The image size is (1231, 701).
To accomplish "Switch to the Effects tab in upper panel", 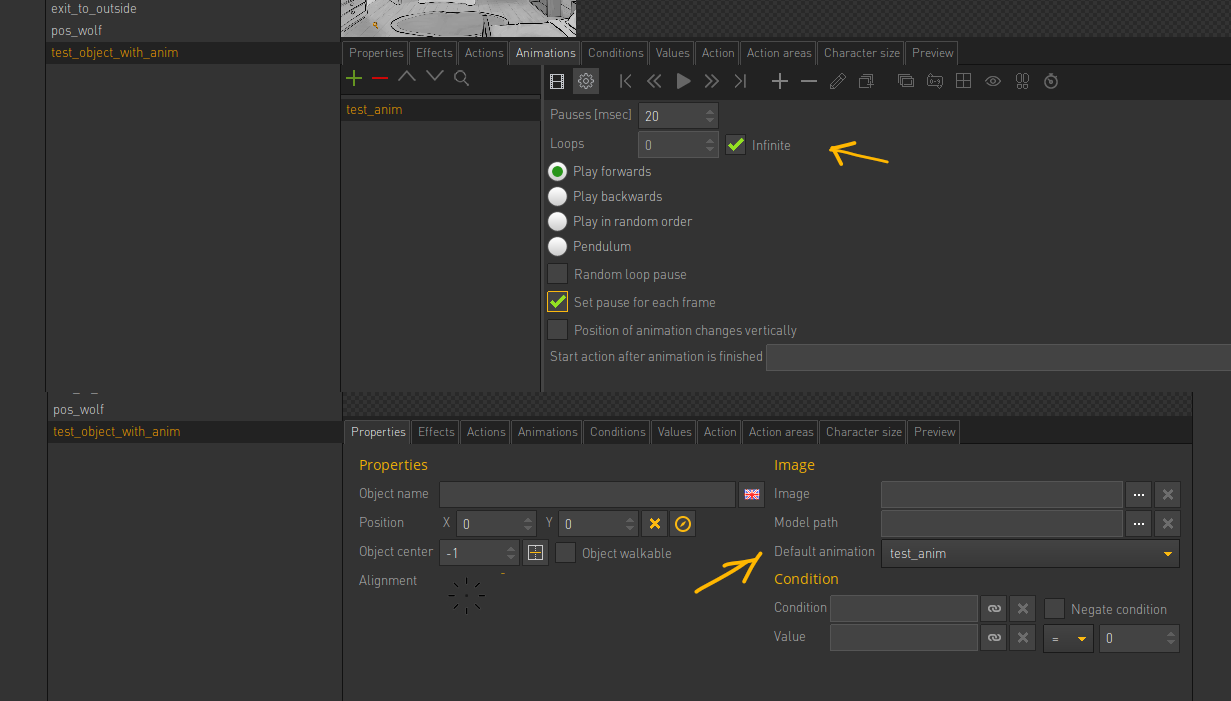I will [434, 53].
